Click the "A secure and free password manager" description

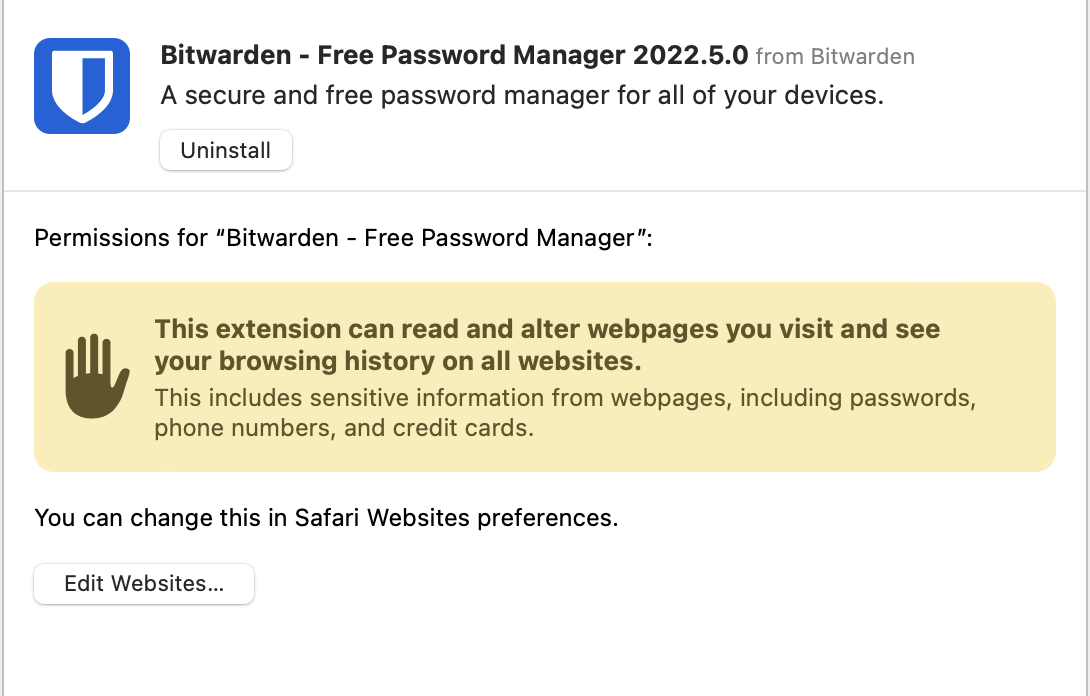pos(400,97)
